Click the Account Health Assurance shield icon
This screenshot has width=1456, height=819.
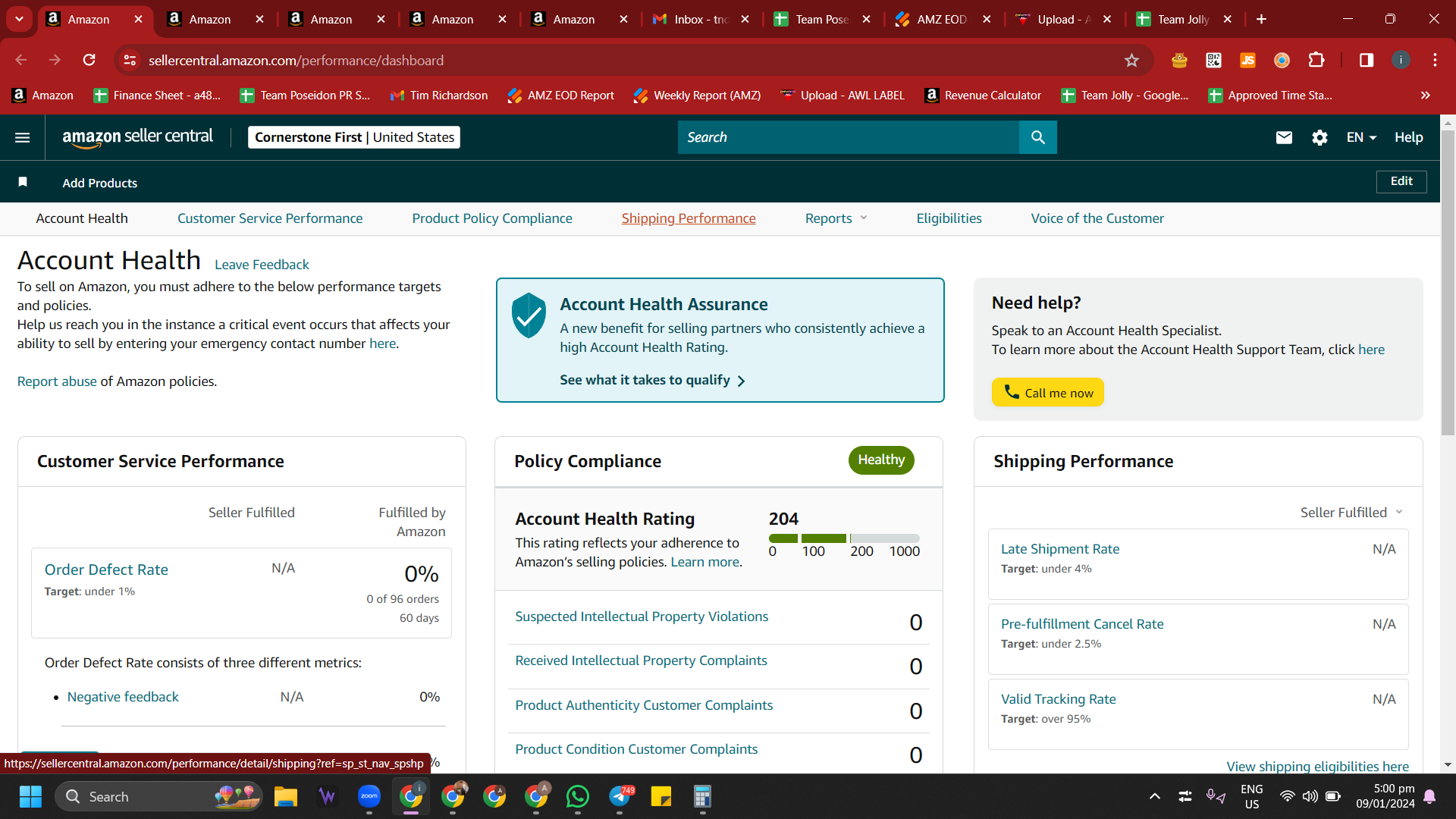pos(529,315)
